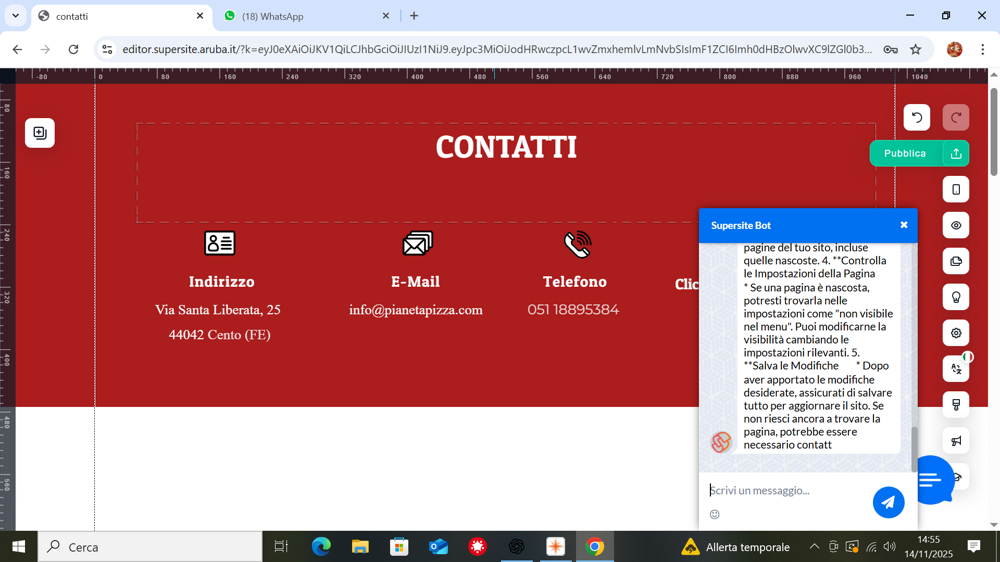1000x562 pixels.
Task: Click the megaphone marketing icon
Action: [x=956, y=441]
